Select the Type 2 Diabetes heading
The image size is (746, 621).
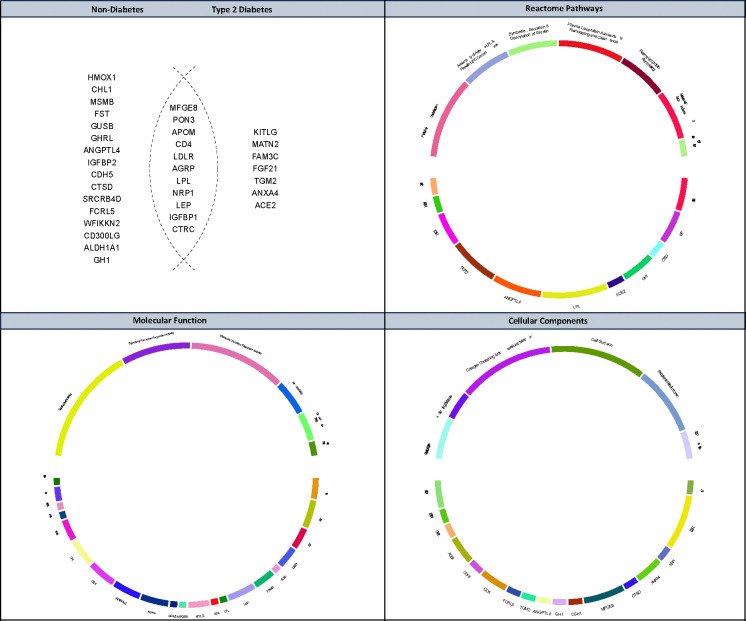[x=236, y=10]
